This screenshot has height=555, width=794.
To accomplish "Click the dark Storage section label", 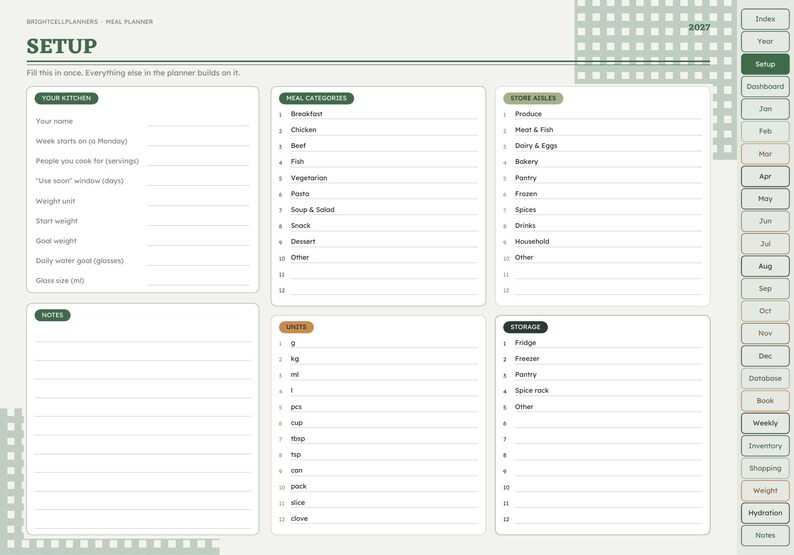I will tap(525, 327).
